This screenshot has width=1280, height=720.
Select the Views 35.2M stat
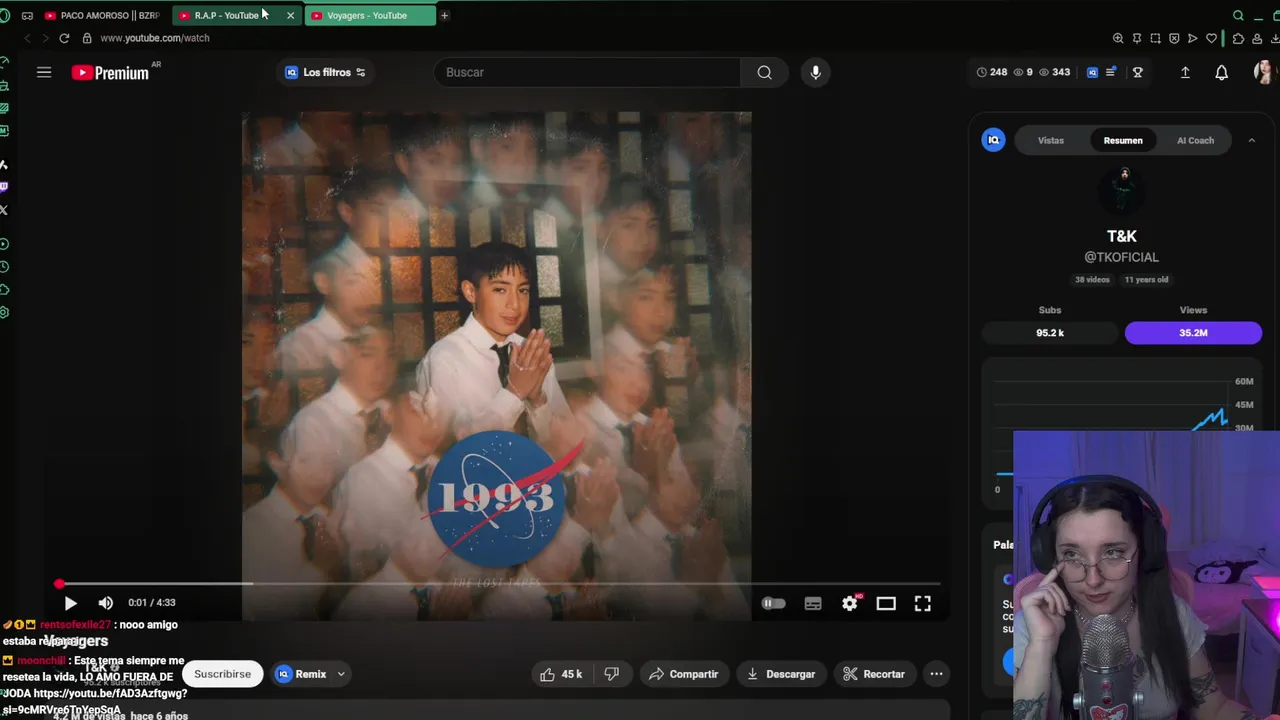click(1193, 333)
